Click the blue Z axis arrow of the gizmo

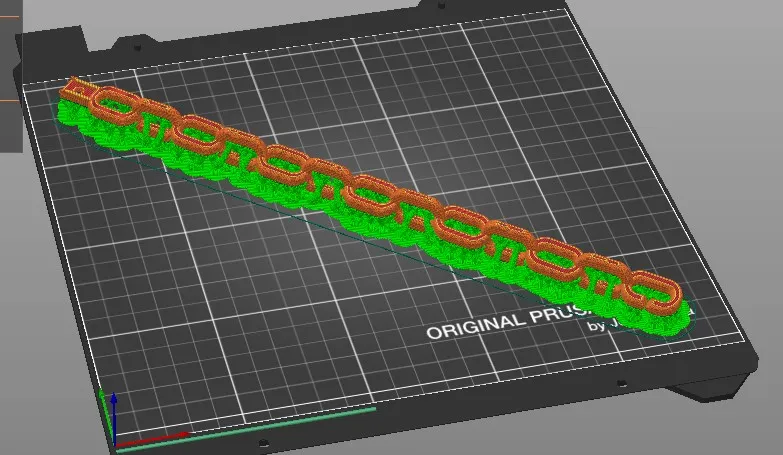[x=114, y=419]
